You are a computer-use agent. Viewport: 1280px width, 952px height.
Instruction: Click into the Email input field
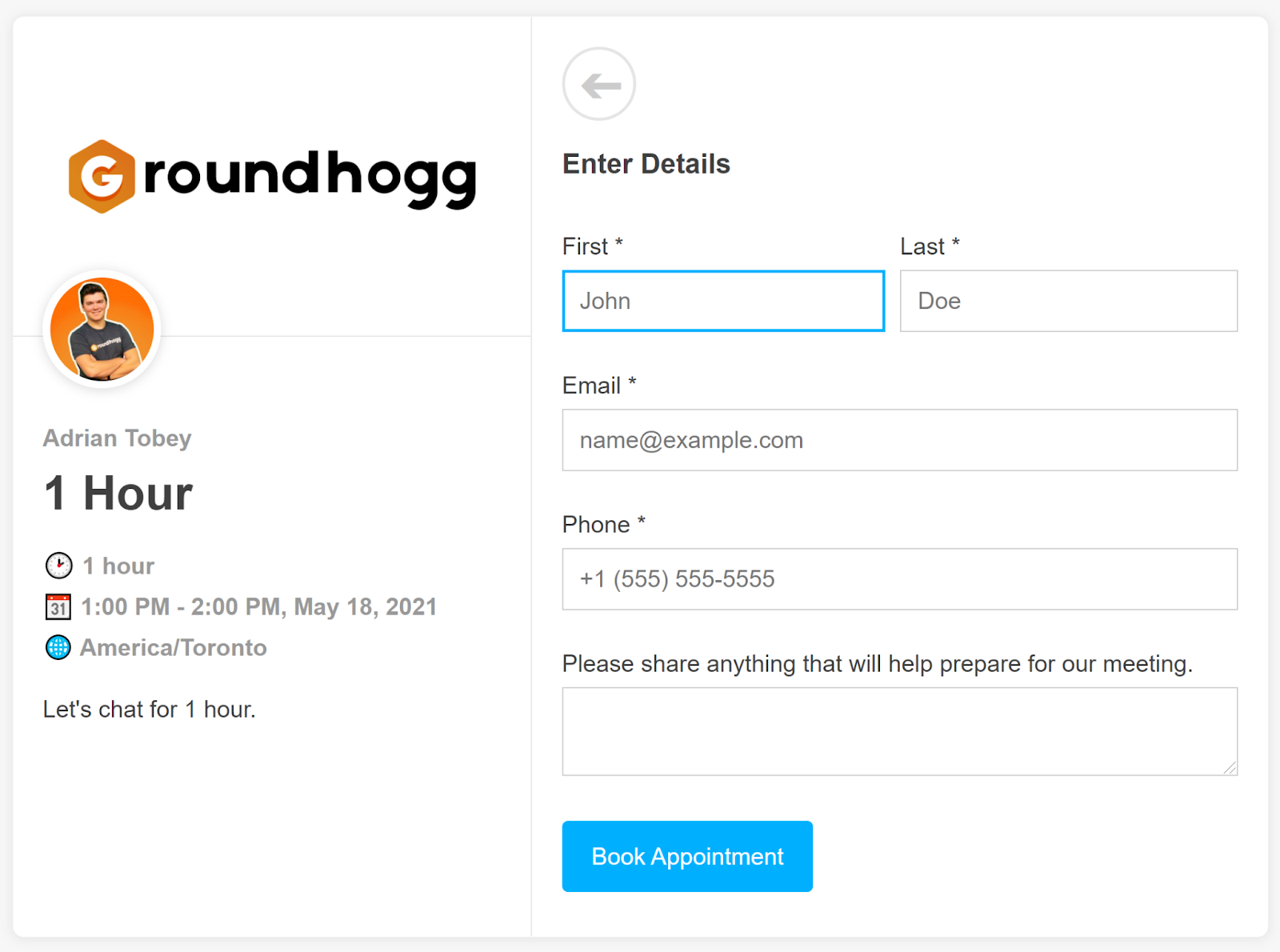(x=900, y=440)
